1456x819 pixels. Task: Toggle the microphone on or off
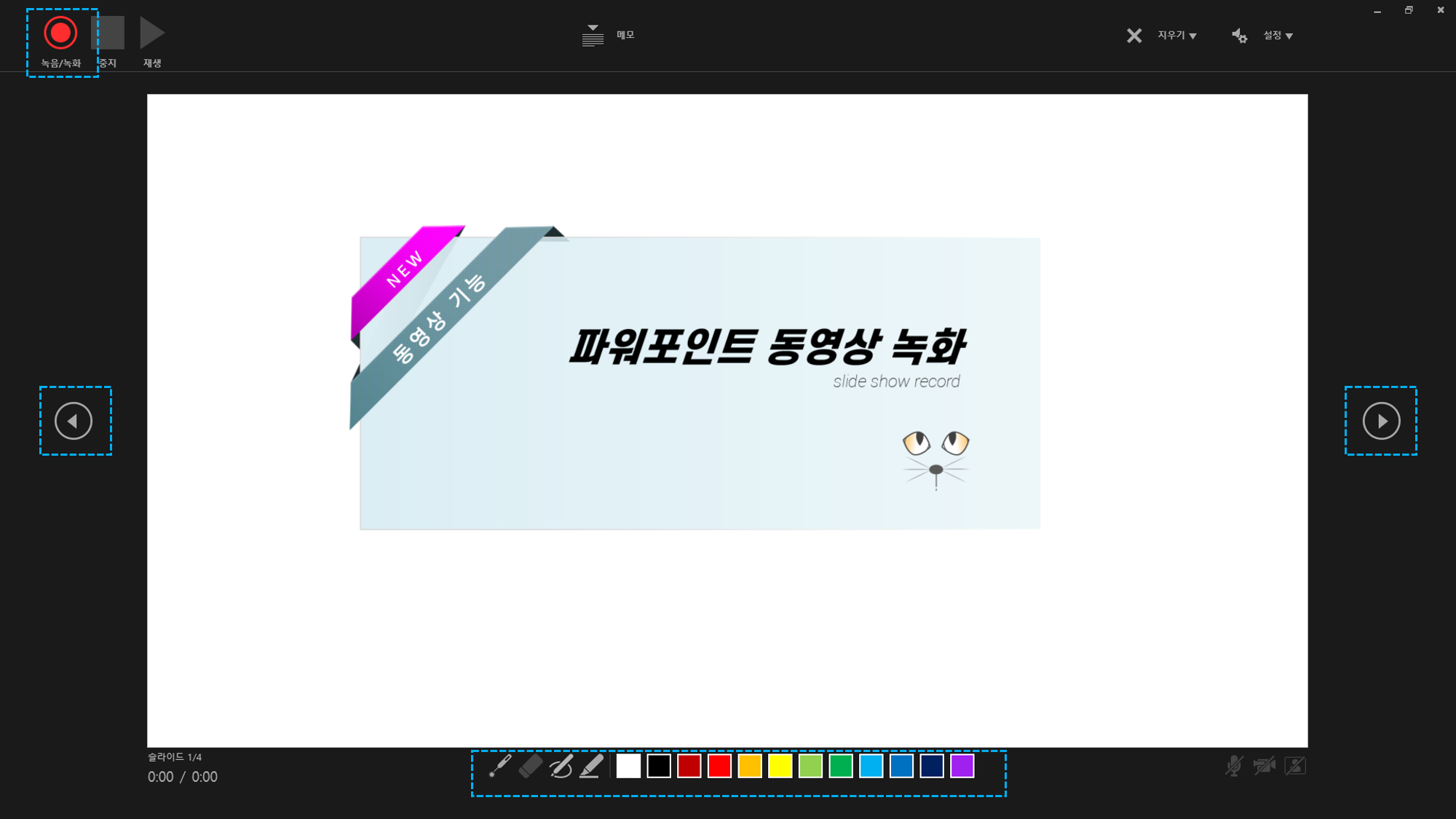point(1233,766)
